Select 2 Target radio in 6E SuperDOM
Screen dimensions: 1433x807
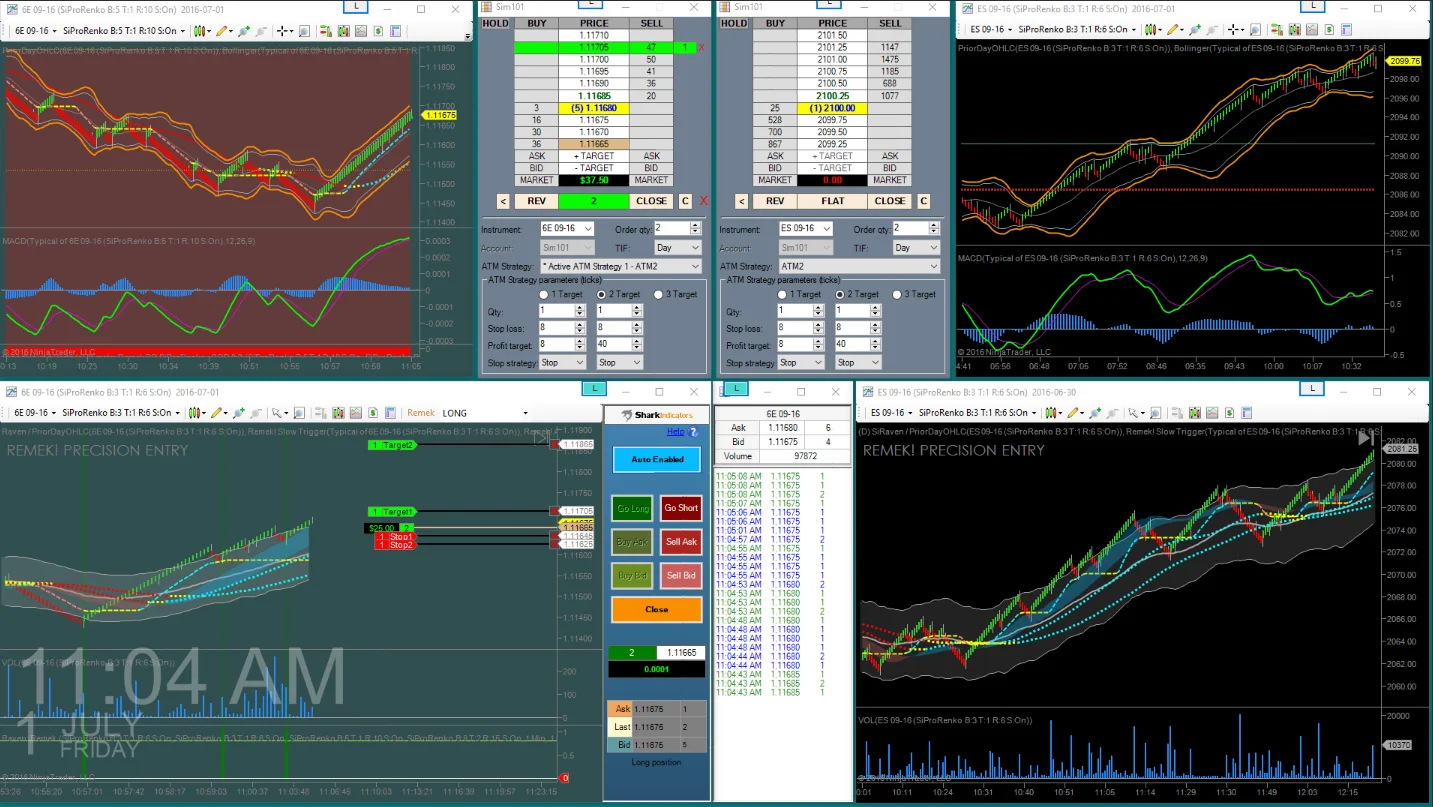point(601,295)
